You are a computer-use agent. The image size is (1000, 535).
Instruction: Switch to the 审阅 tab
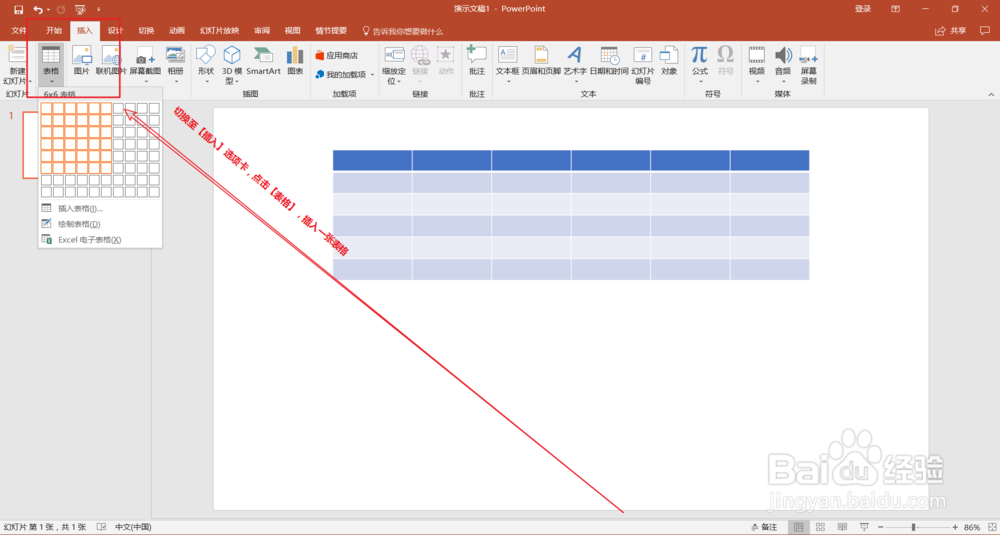tap(261, 31)
